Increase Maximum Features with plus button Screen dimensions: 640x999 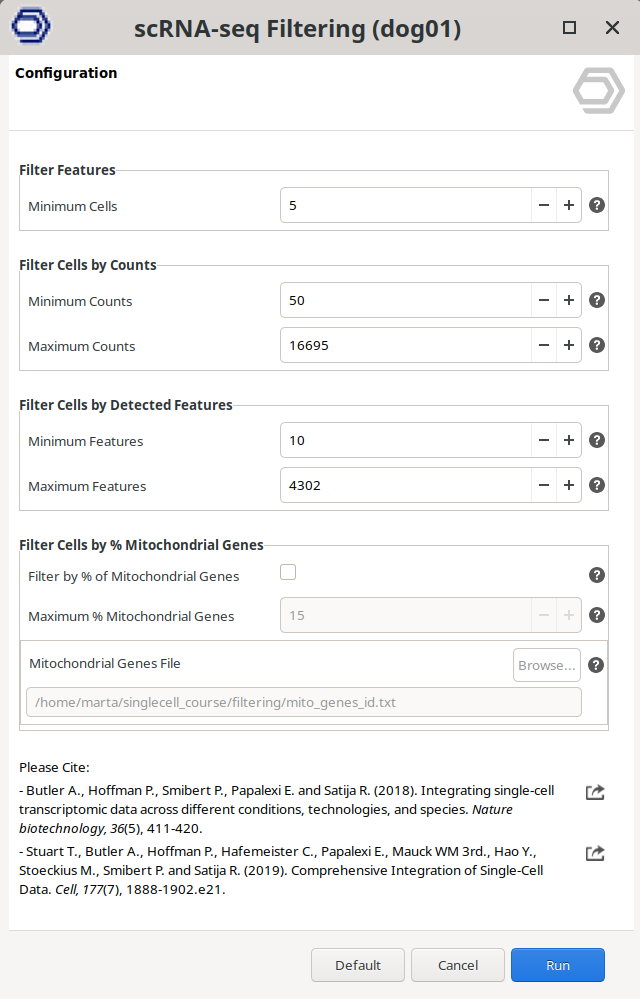pyautogui.click(x=568, y=485)
